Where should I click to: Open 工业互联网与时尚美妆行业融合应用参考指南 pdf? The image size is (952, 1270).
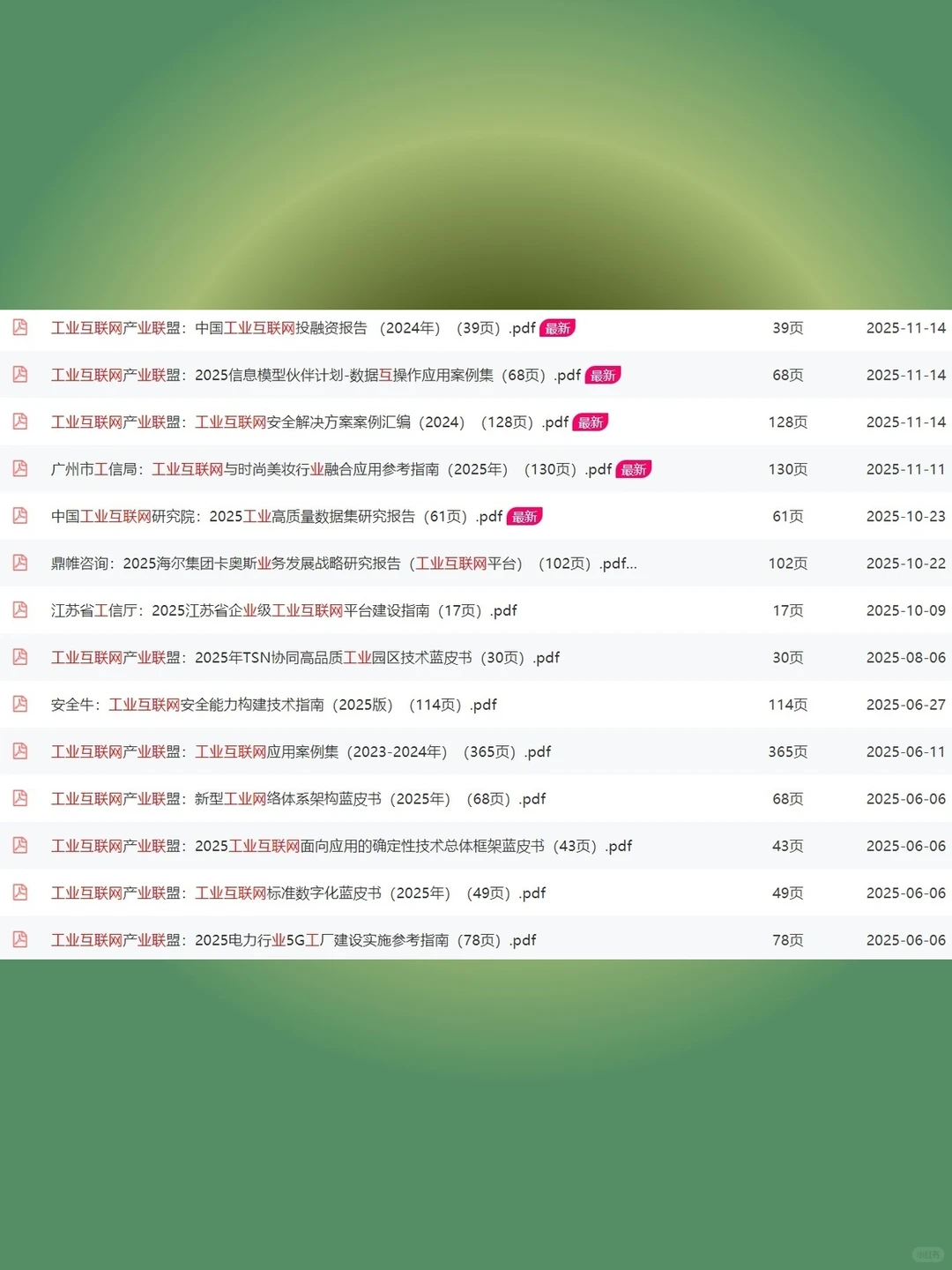pos(331,469)
